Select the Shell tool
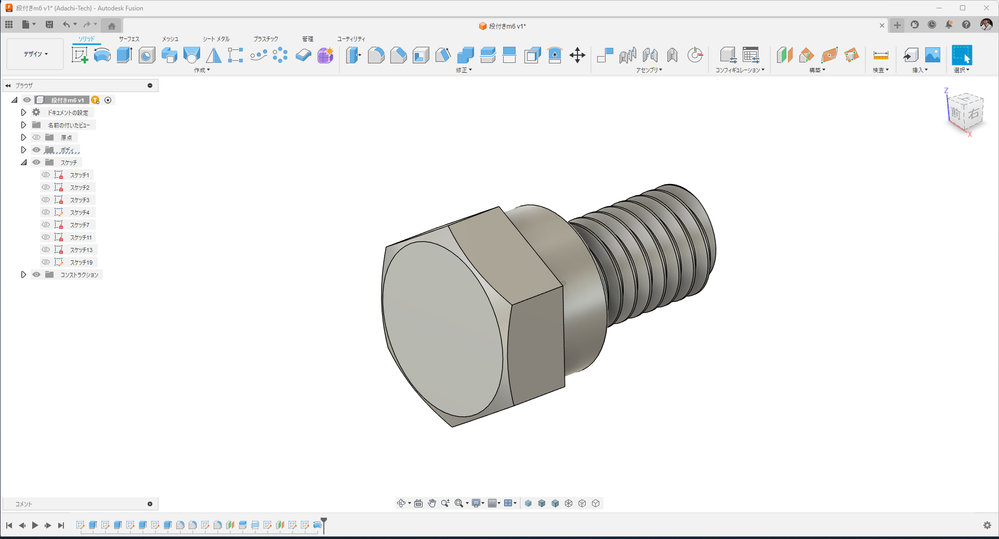This screenshot has width=999, height=539. click(420, 55)
